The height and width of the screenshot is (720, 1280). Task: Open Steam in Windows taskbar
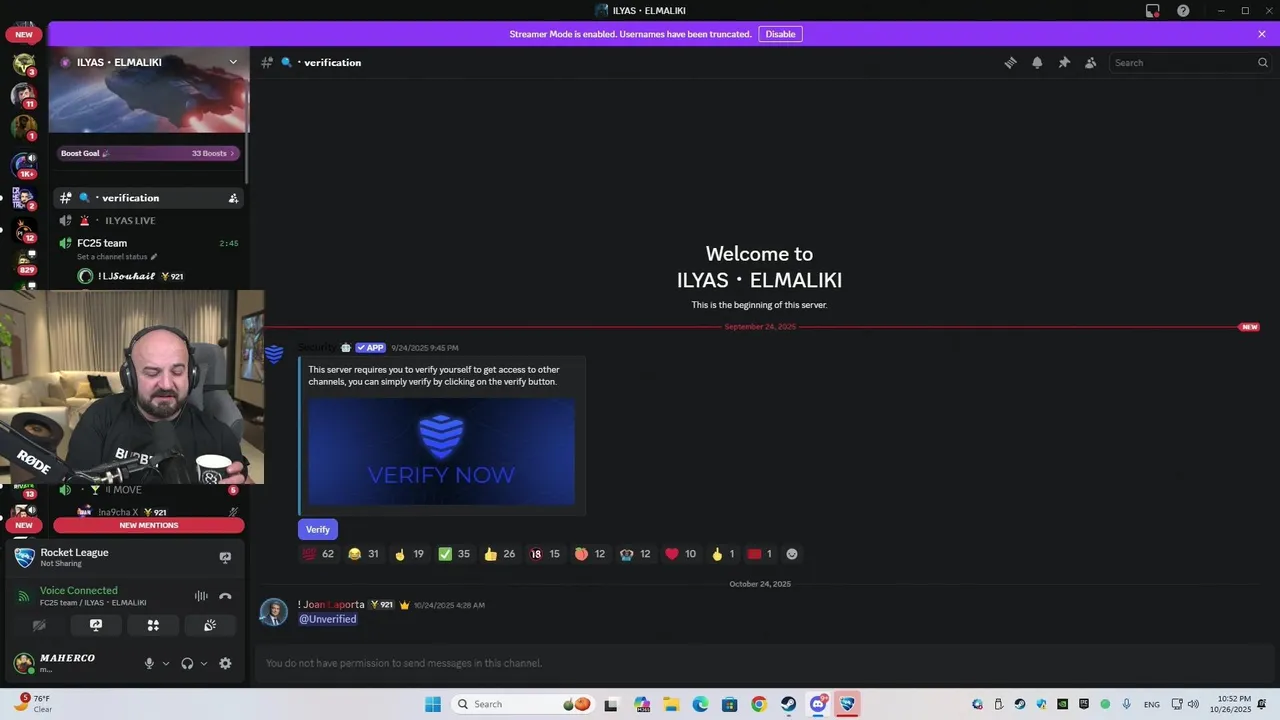pos(788,704)
